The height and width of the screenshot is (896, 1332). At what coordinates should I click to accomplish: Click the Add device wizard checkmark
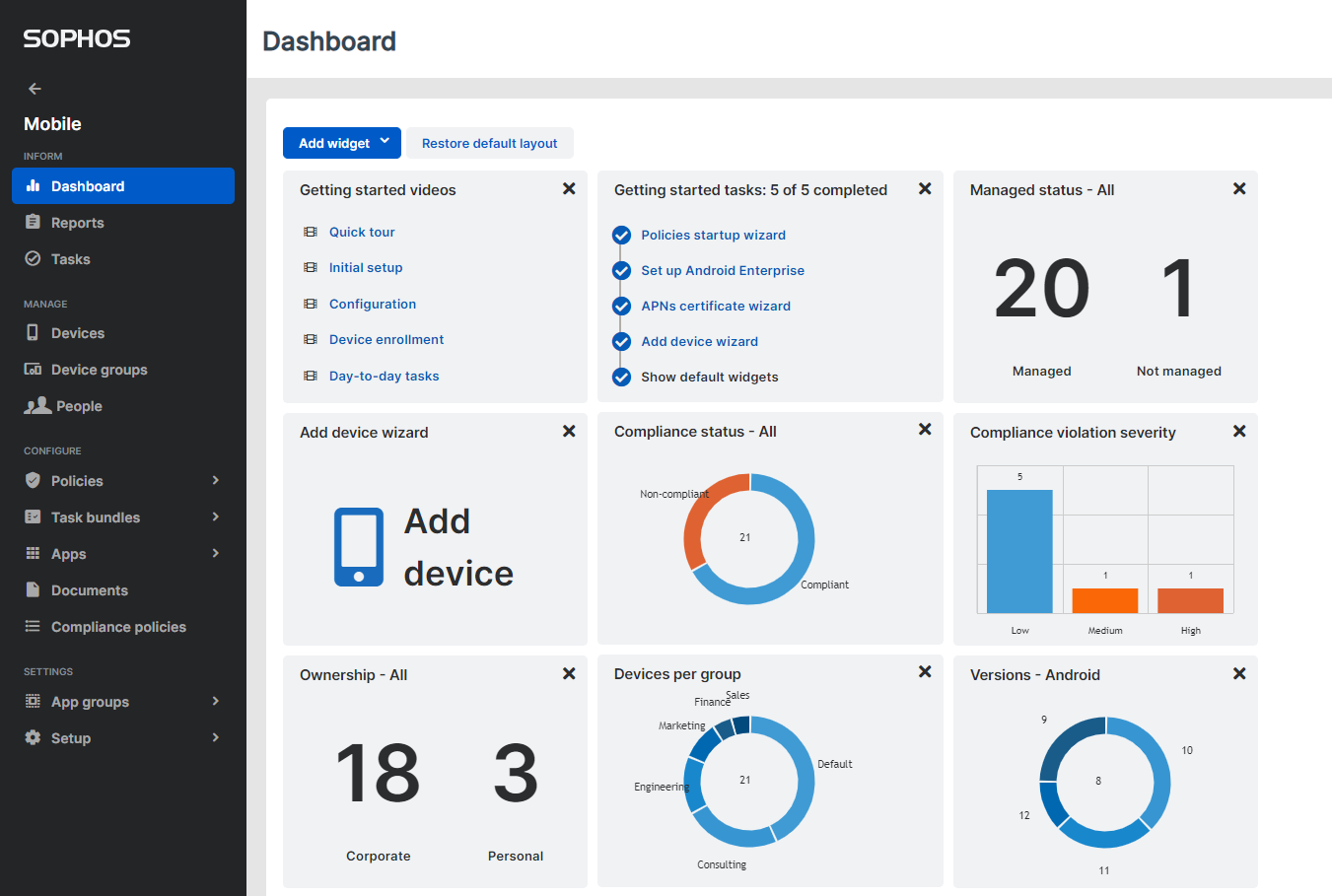[621, 341]
